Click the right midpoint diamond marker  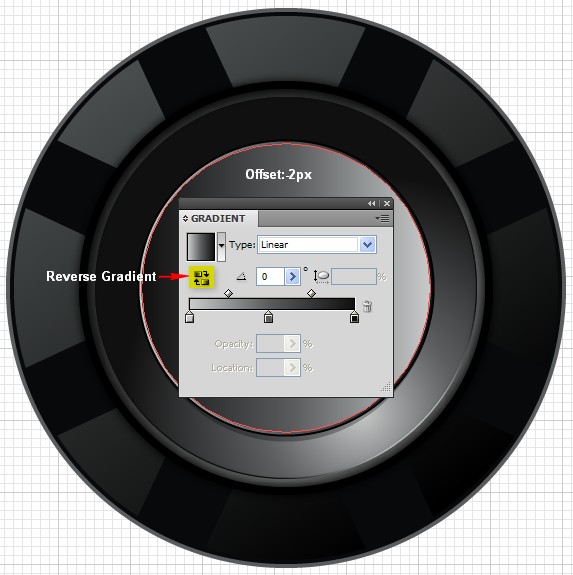311,293
